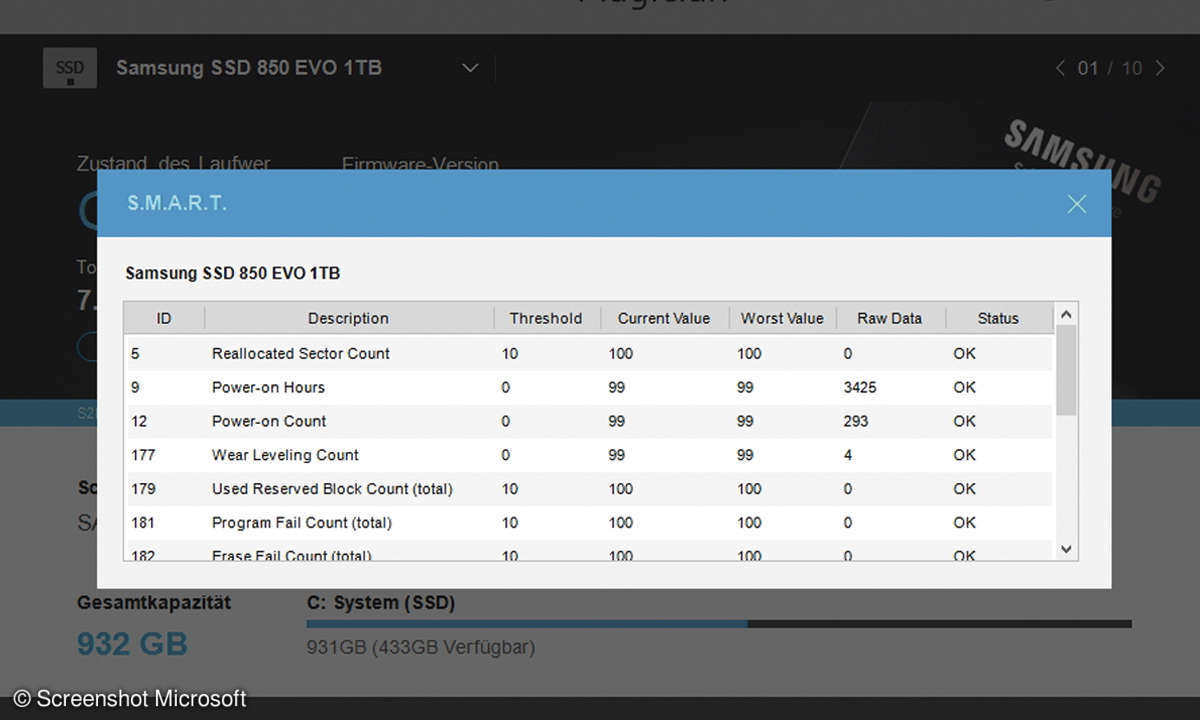Viewport: 1200px width, 720px height.
Task: Select the "Power-on Count" row description
Action: [x=269, y=421]
